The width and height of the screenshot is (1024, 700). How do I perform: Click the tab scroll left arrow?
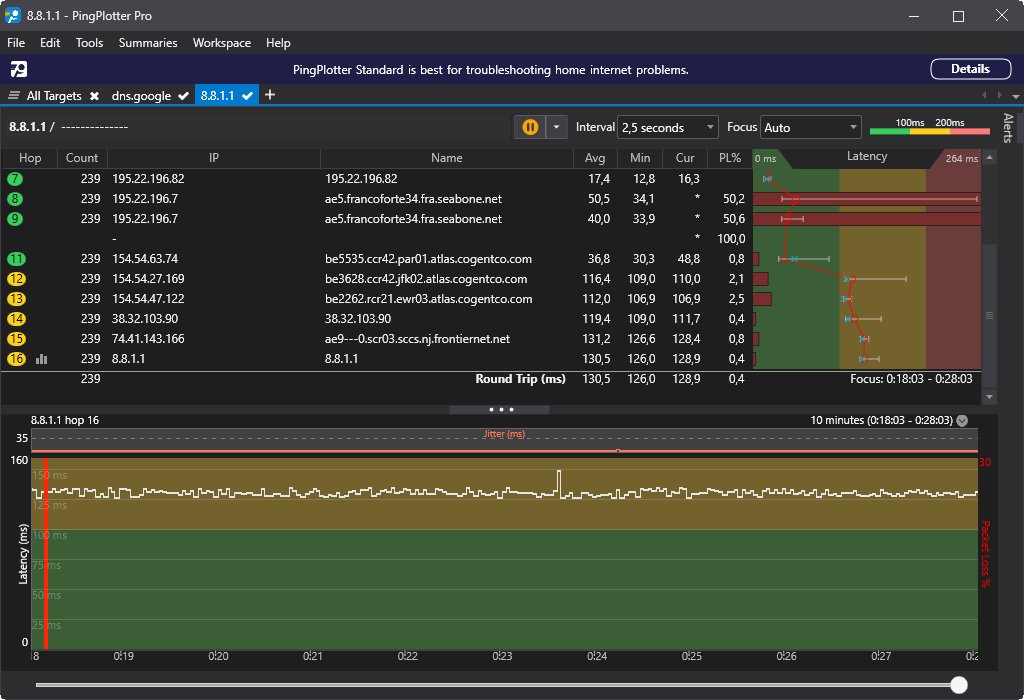985,95
